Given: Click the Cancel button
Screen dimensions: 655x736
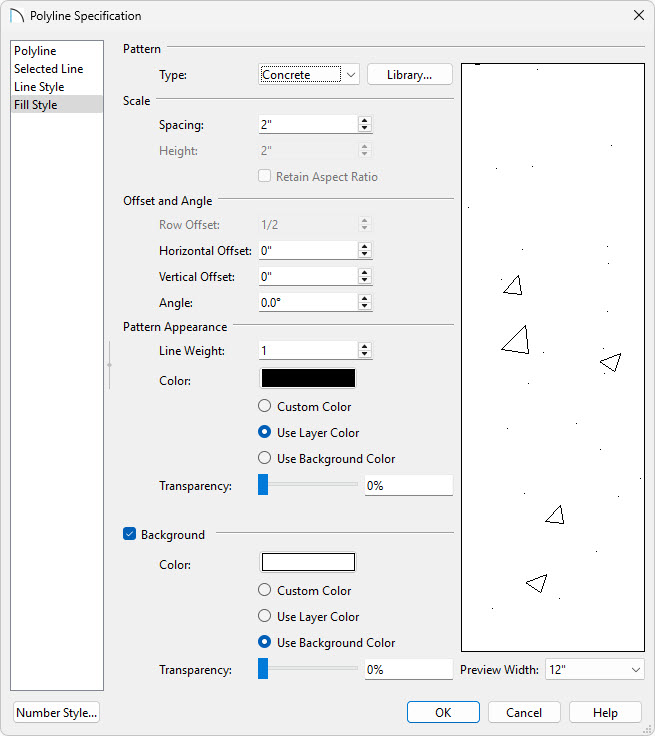Looking at the screenshot, I should click(524, 713).
